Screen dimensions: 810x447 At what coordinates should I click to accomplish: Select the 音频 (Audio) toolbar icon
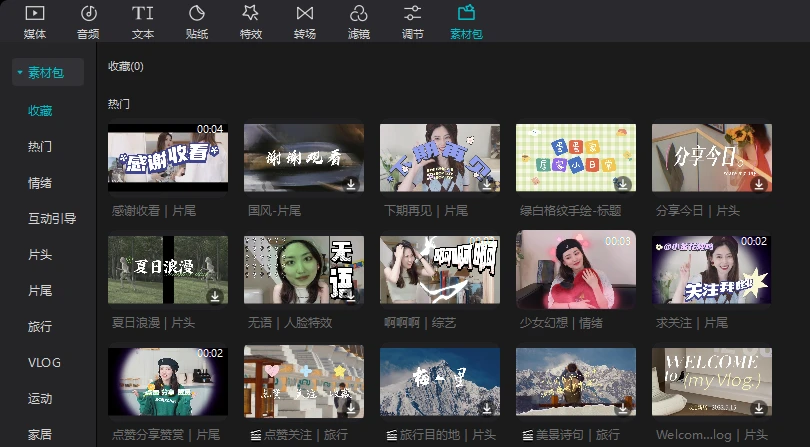coord(88,14)
